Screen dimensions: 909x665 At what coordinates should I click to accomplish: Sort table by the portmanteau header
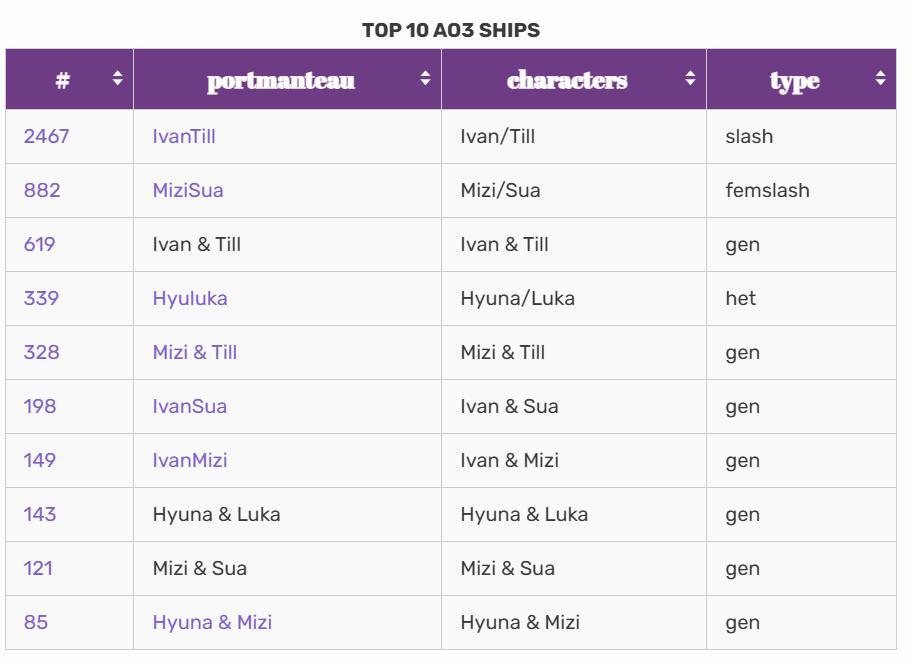coord(280,80)
